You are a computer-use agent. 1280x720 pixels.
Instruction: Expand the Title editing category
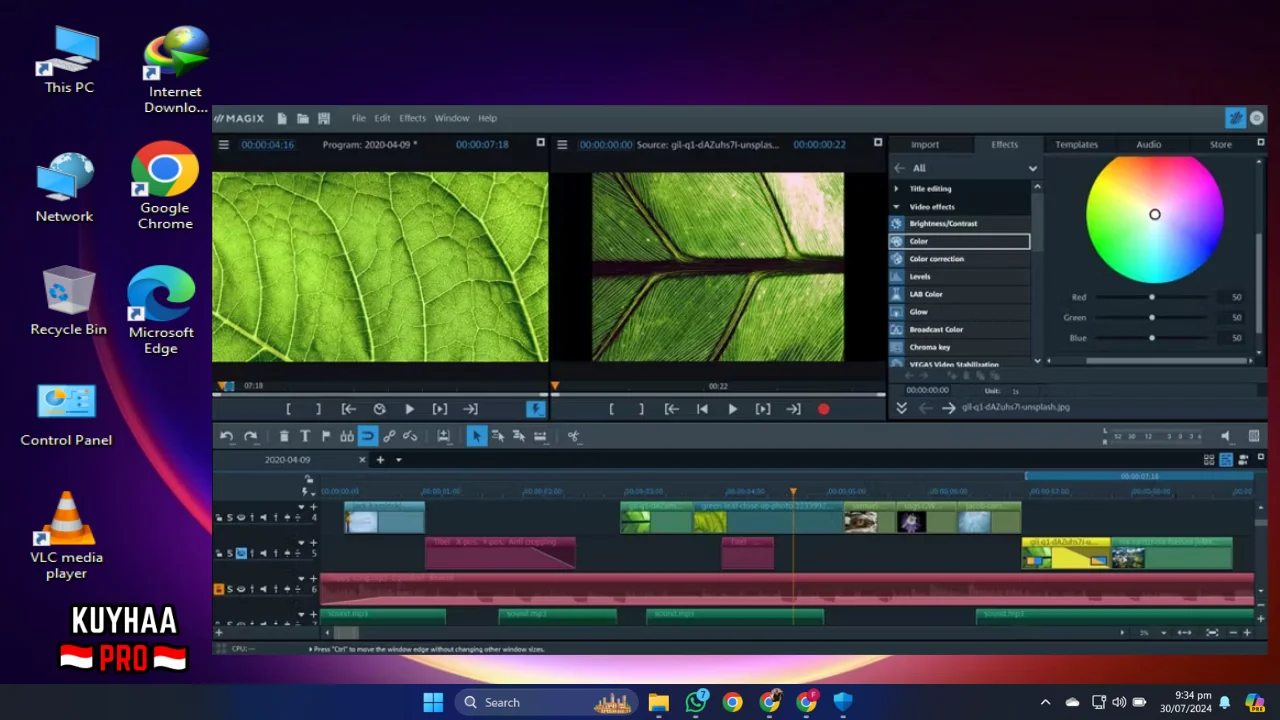coord(896,188)
